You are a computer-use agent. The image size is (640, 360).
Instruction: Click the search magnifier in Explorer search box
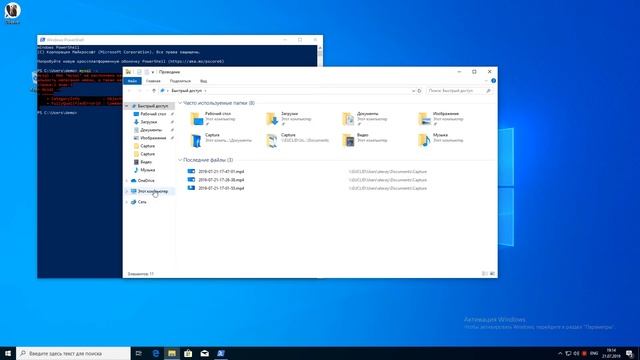pos(488,91)
